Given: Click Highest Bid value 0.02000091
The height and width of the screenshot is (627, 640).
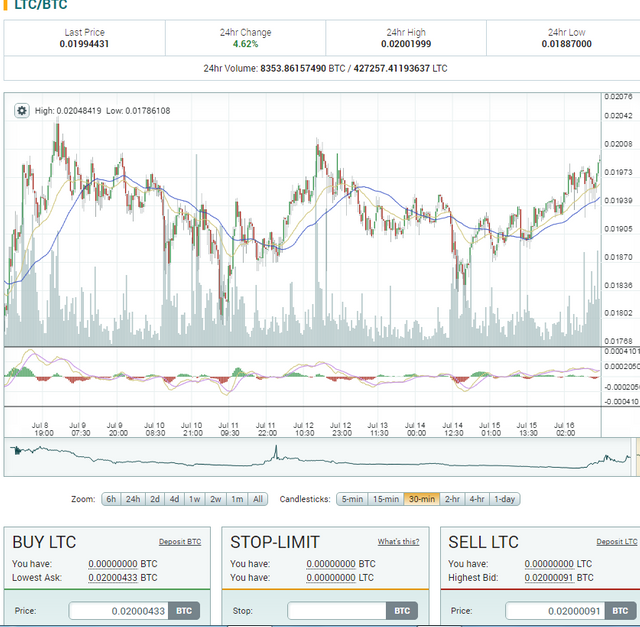Looking at the screenshot, I should tap(549, 578).
